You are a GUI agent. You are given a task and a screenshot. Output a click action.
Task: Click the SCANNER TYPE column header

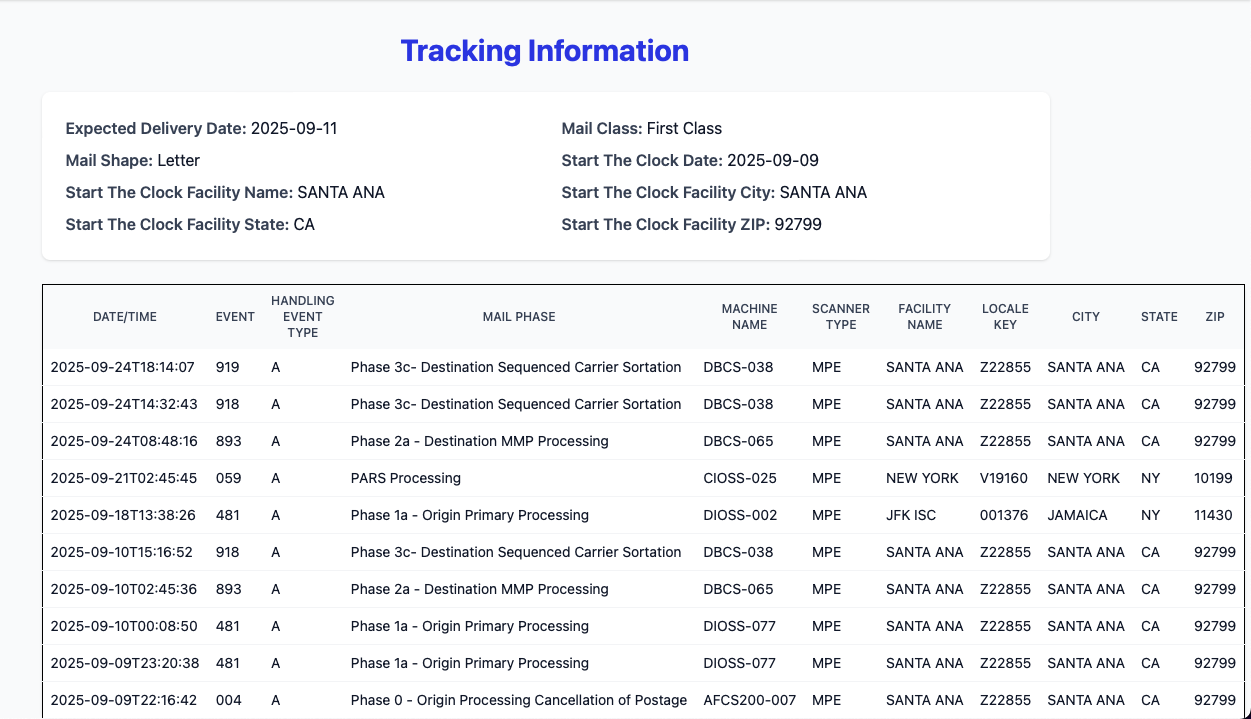841,317
